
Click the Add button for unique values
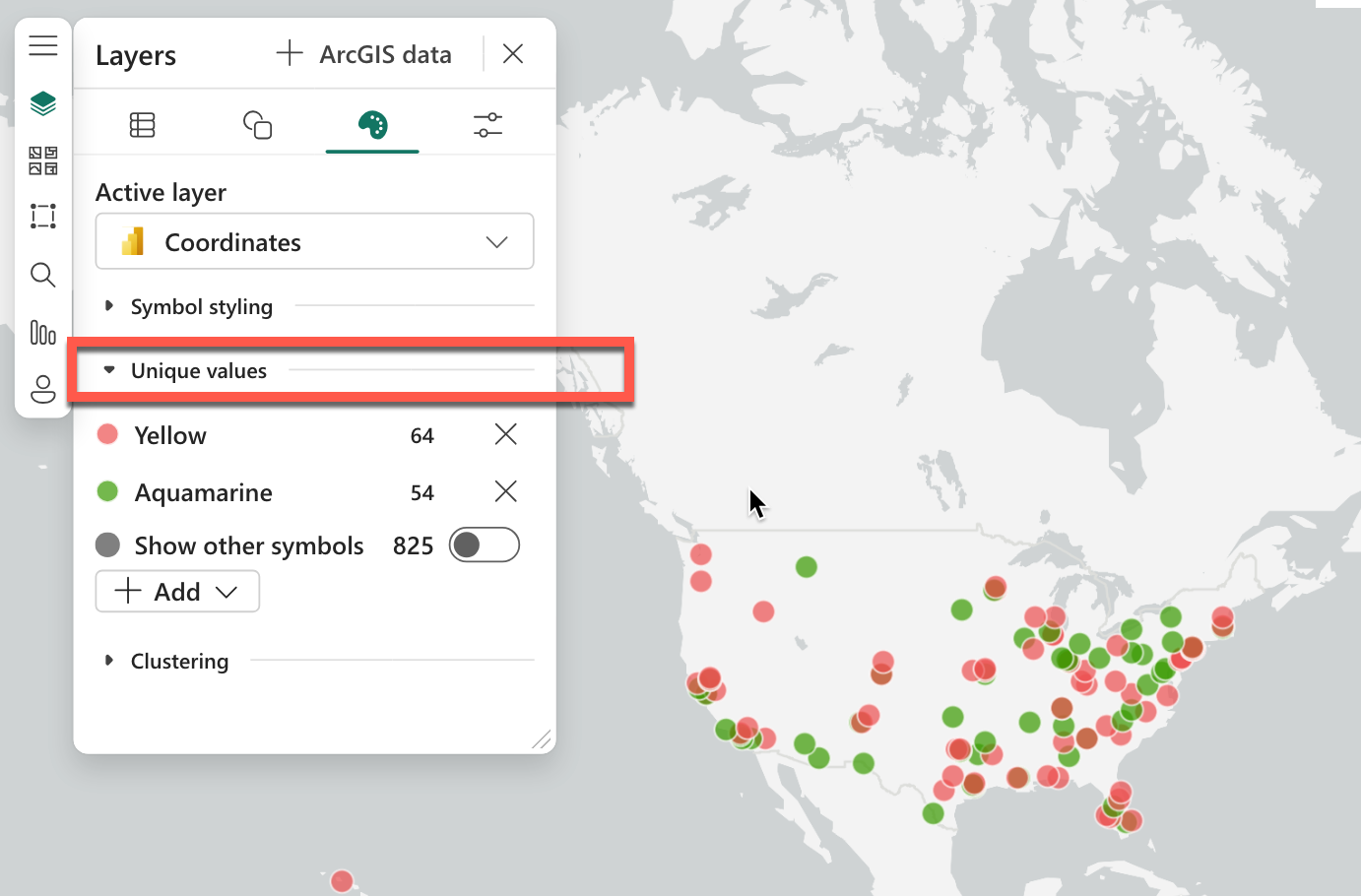(176, 591)
